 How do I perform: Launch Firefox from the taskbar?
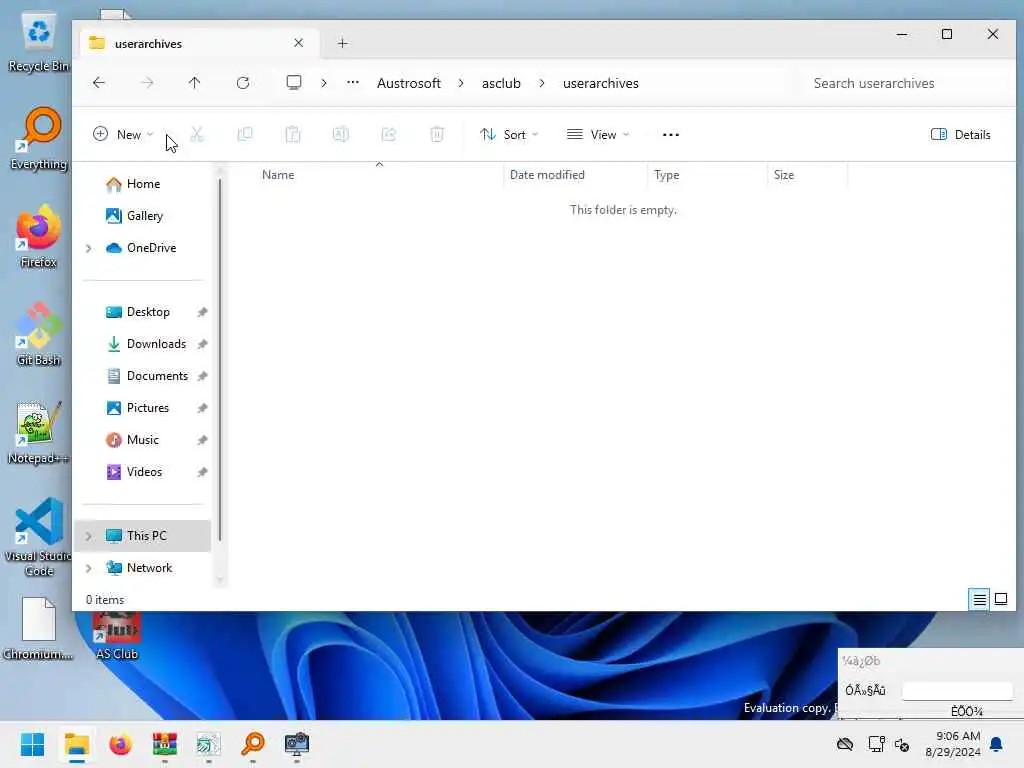(x=120, y=744)
